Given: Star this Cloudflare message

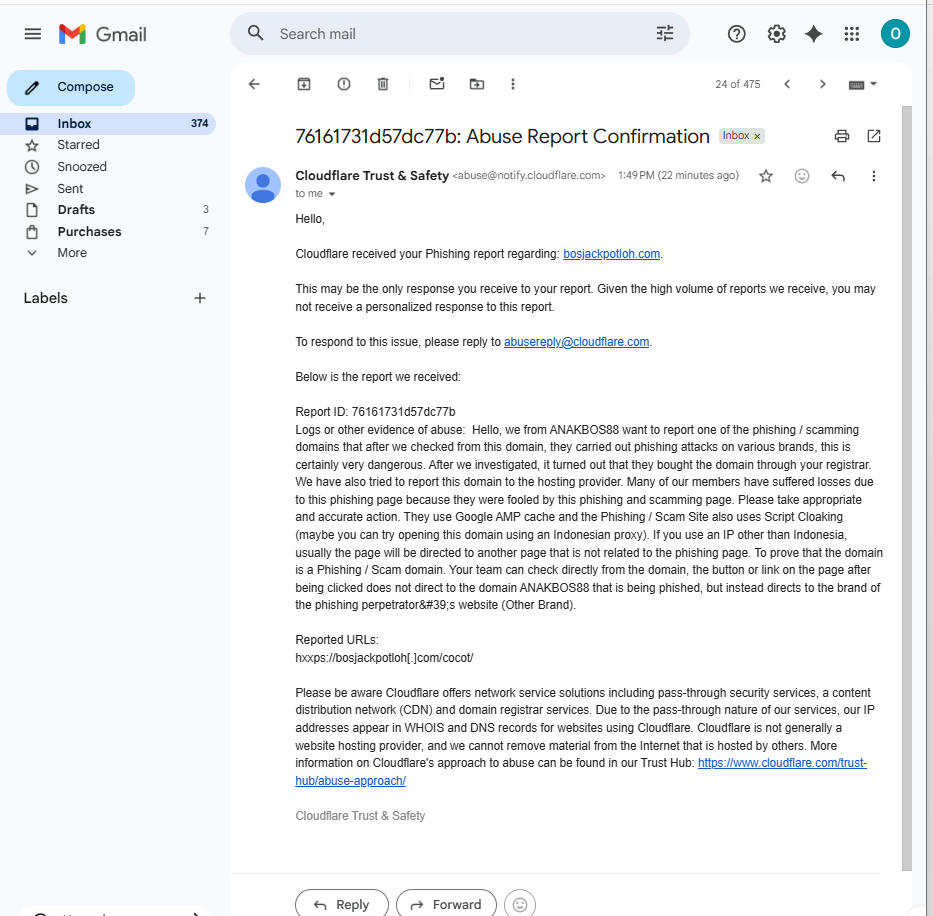Looking at the screenshot, I should point(766,176).
